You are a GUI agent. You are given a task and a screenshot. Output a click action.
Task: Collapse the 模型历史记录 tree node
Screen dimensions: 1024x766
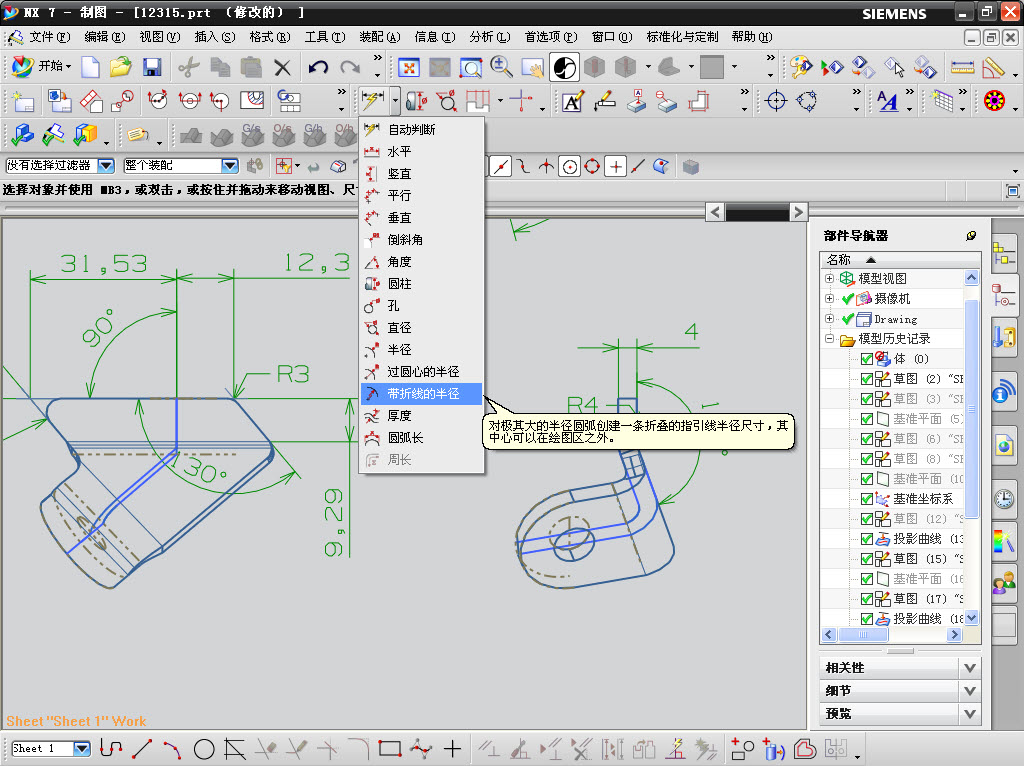pos(829,339)
